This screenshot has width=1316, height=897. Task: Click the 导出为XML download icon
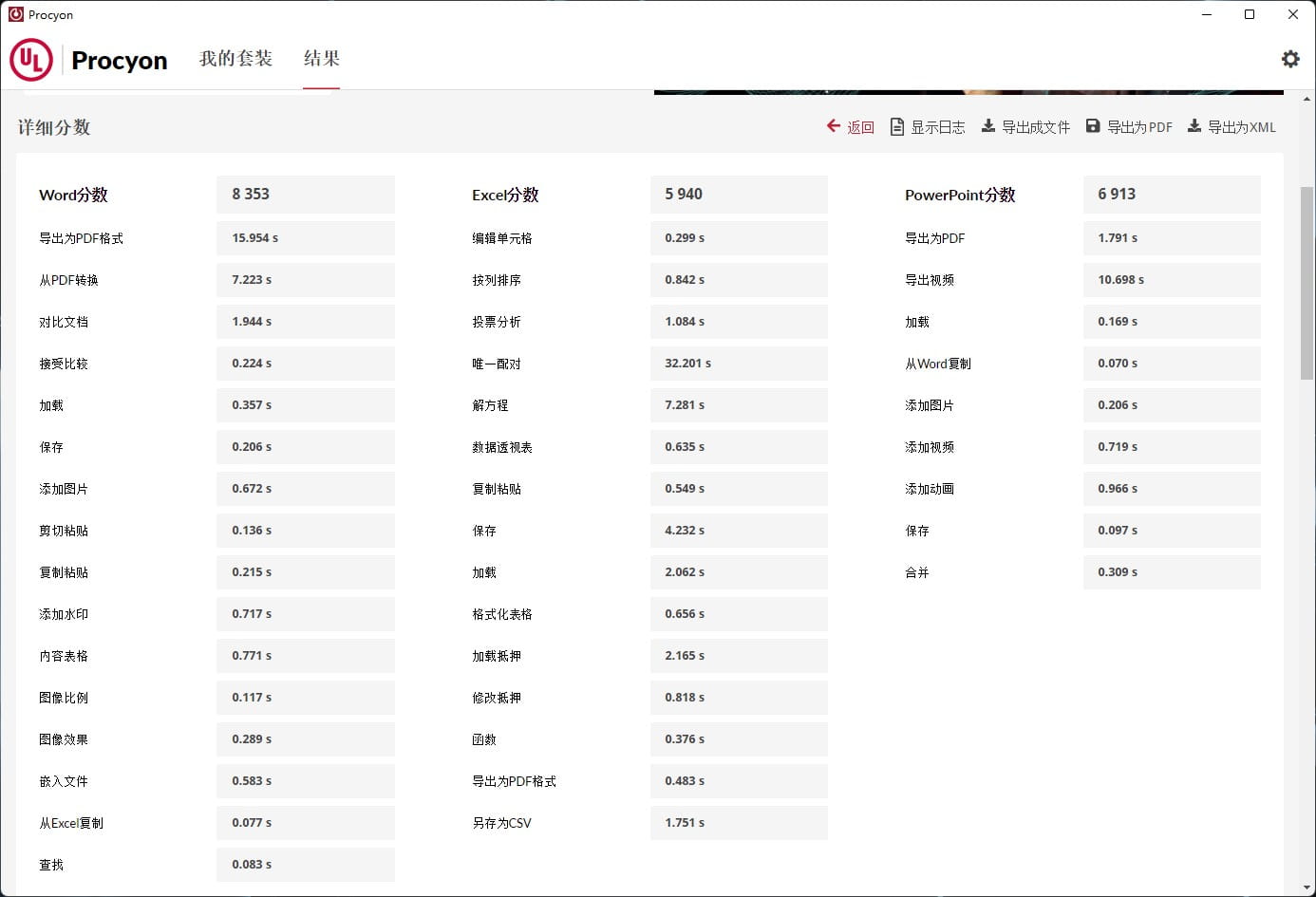coord(1194,126)
